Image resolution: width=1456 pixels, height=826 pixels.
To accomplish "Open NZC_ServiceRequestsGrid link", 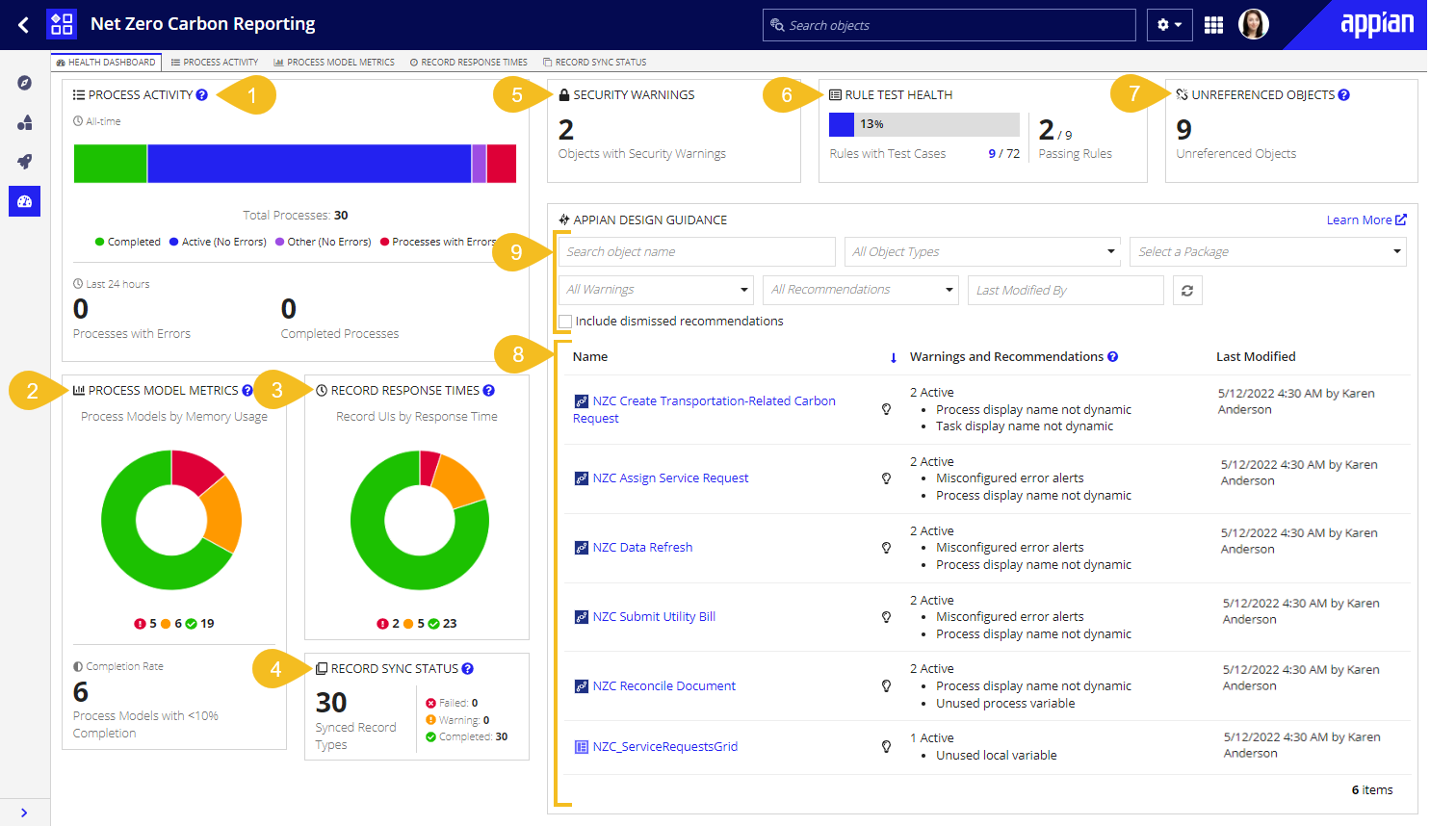I will point(664,747).
